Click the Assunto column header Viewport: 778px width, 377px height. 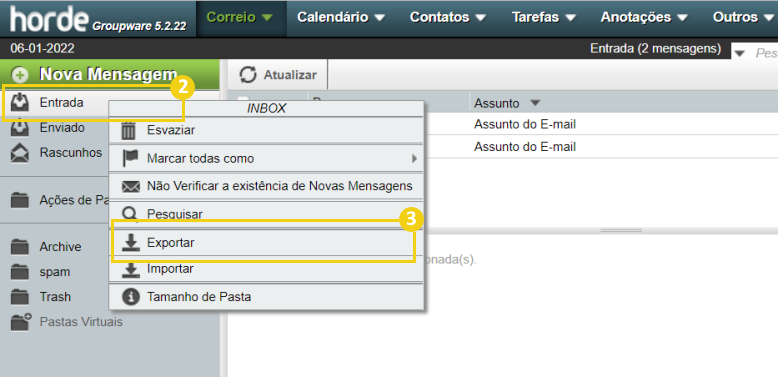(497, 103)
